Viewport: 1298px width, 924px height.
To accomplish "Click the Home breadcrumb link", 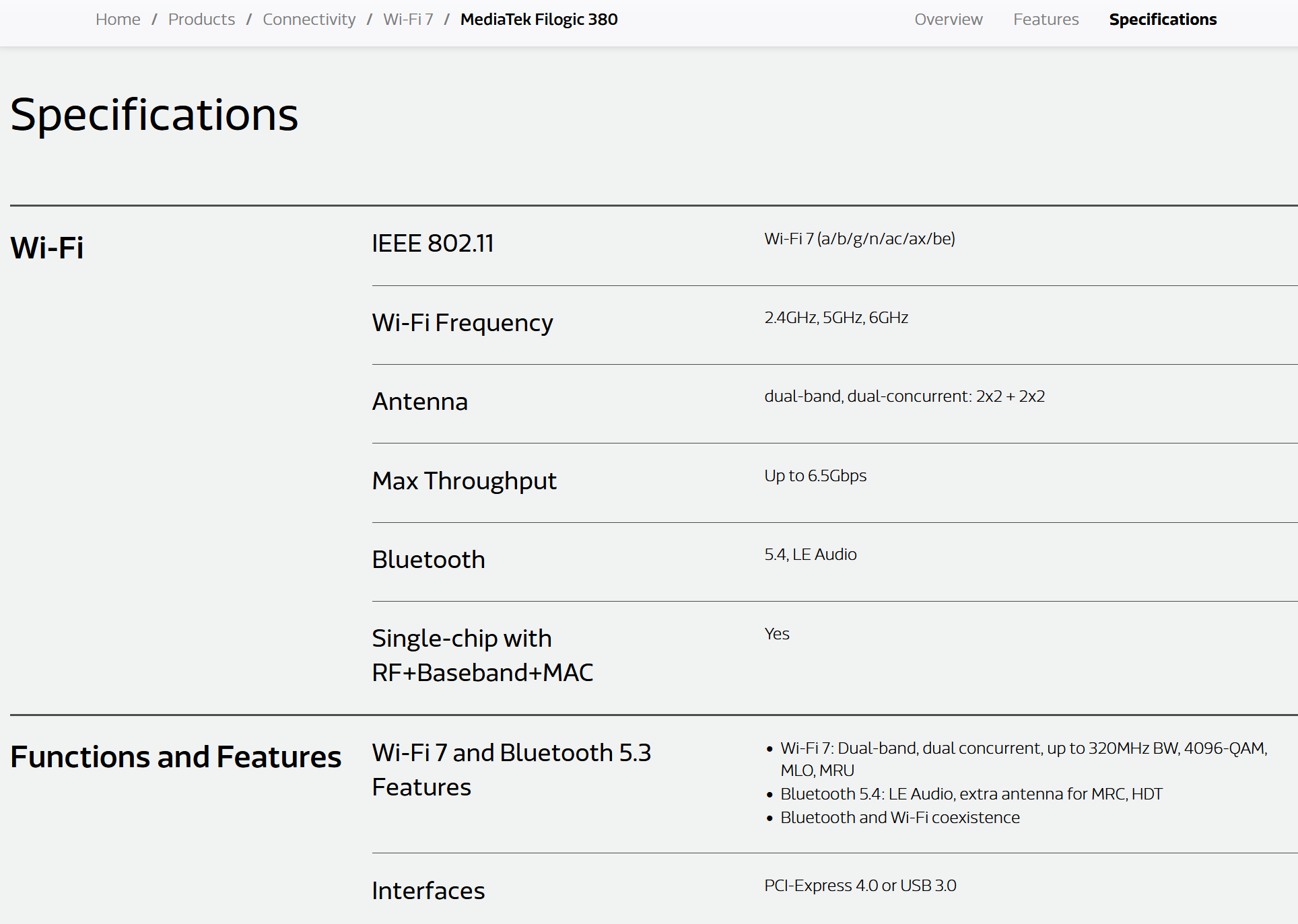I will point(118,20).
